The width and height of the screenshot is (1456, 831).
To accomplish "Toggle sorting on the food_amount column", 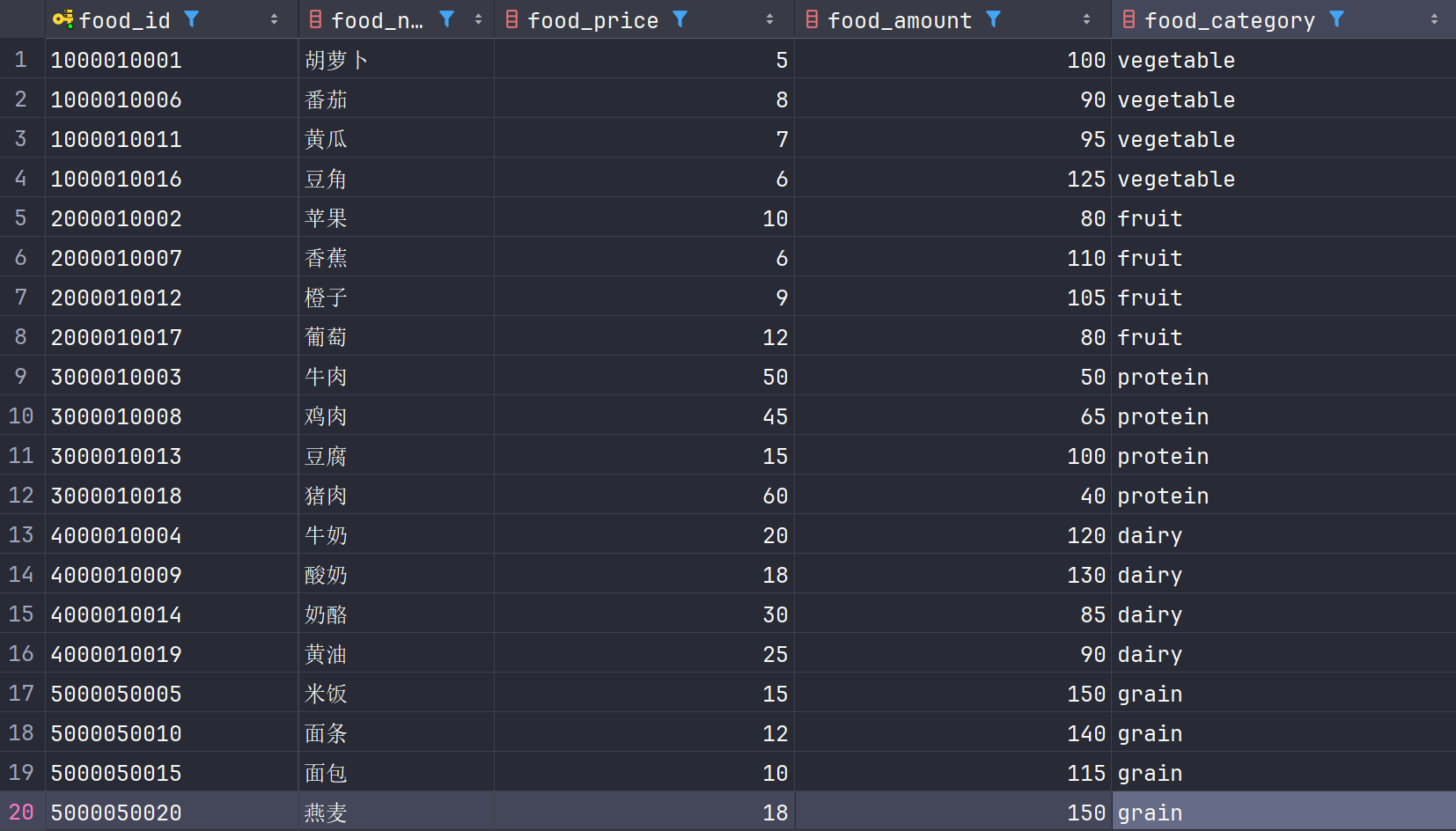I will tap(1088, 19).
